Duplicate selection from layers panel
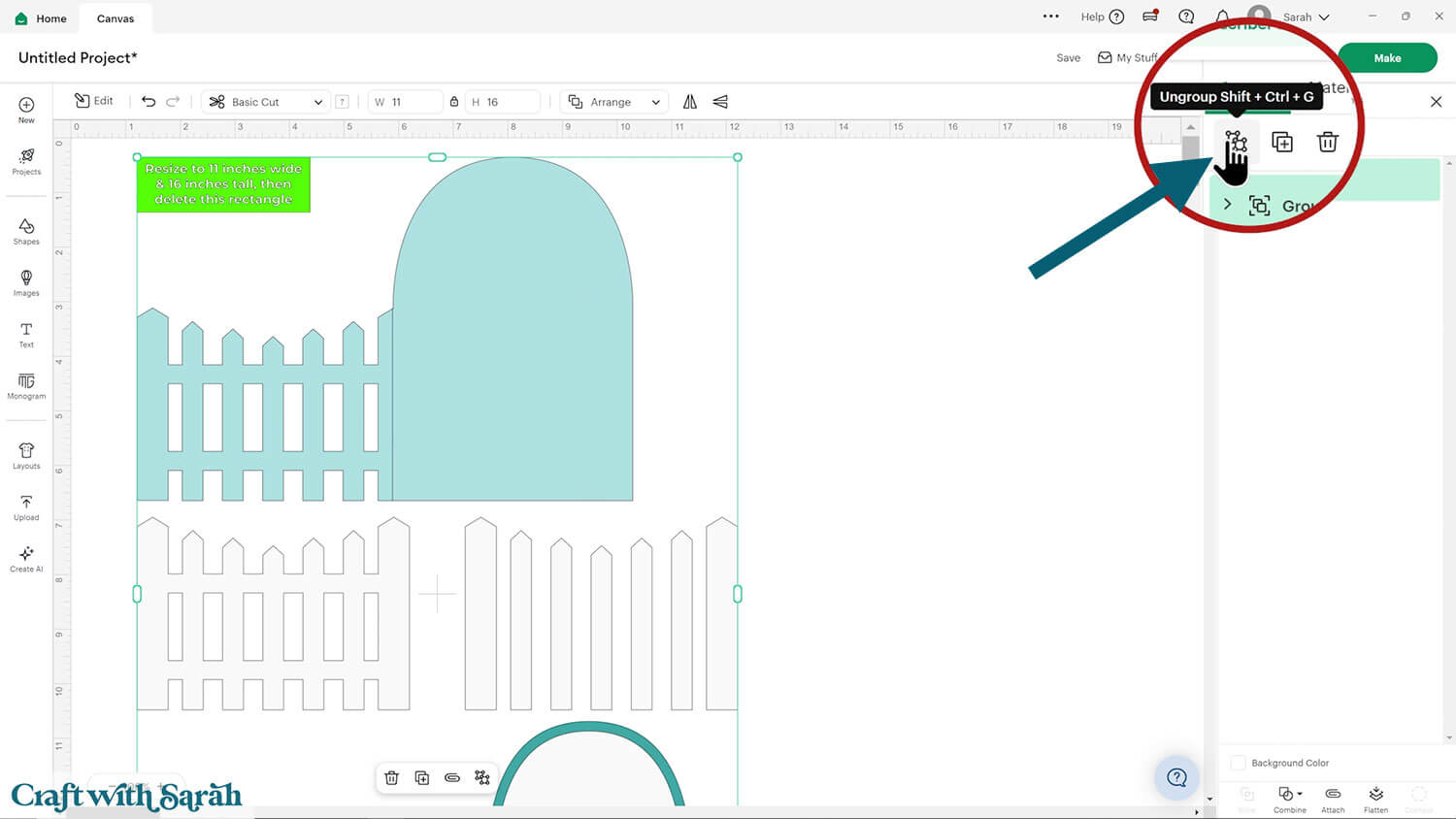Image resolution: width=1456 pixels, height=819 pixels. click(1281, 142)
